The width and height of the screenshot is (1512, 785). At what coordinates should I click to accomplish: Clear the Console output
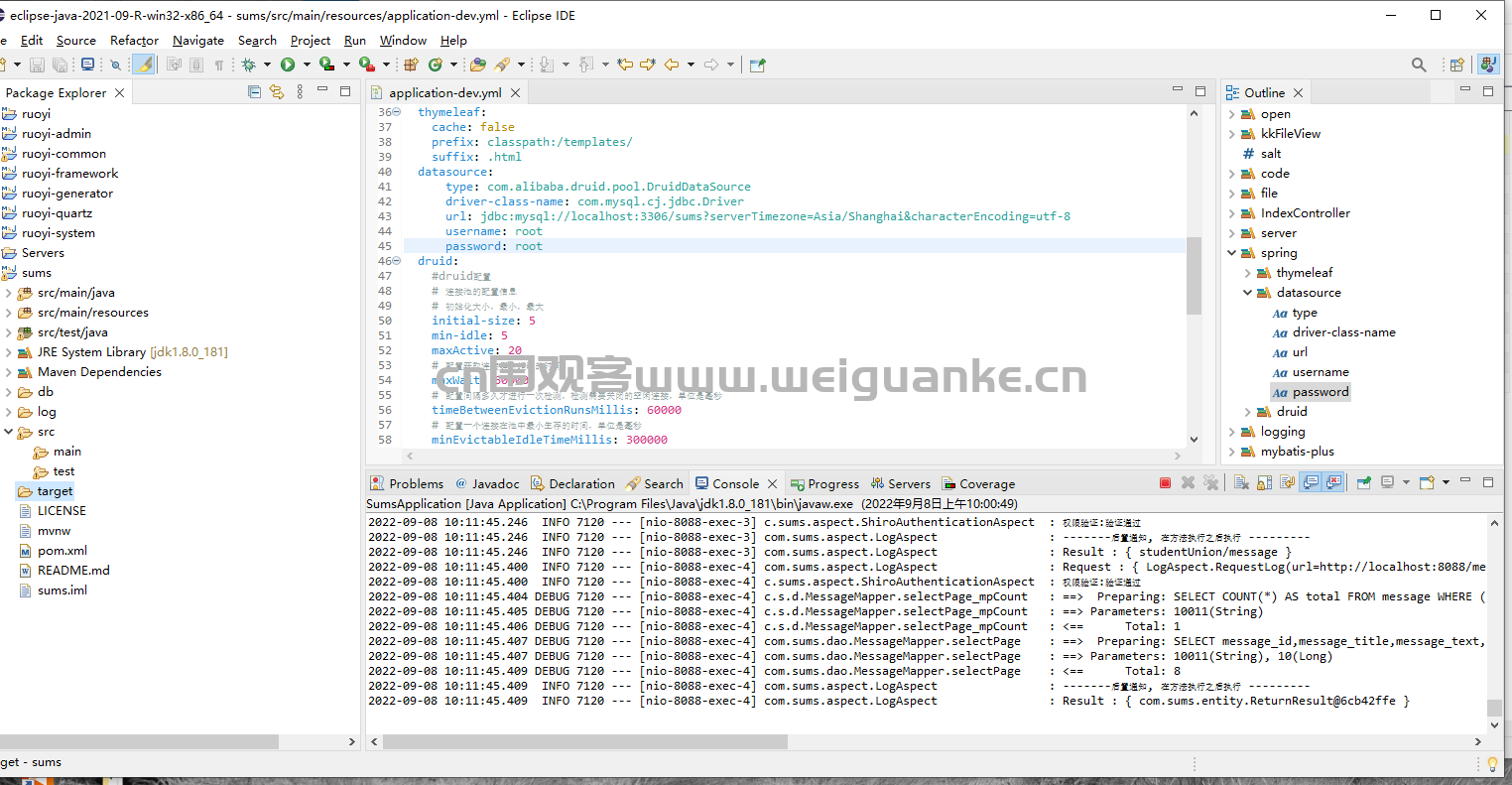click(1241, 482)
